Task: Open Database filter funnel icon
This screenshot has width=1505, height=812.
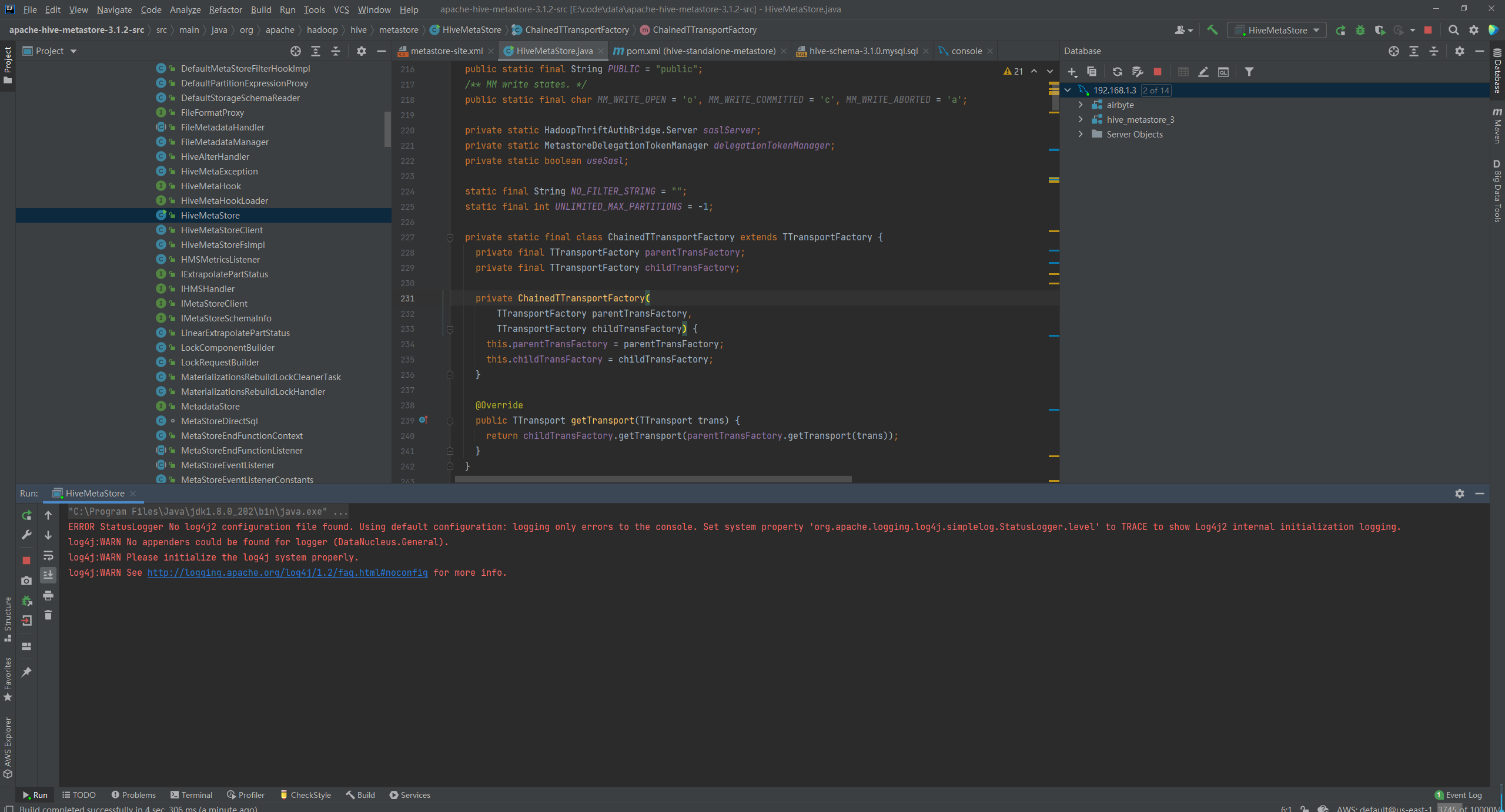Action: pyautogui.click(x=1249, y=72)
